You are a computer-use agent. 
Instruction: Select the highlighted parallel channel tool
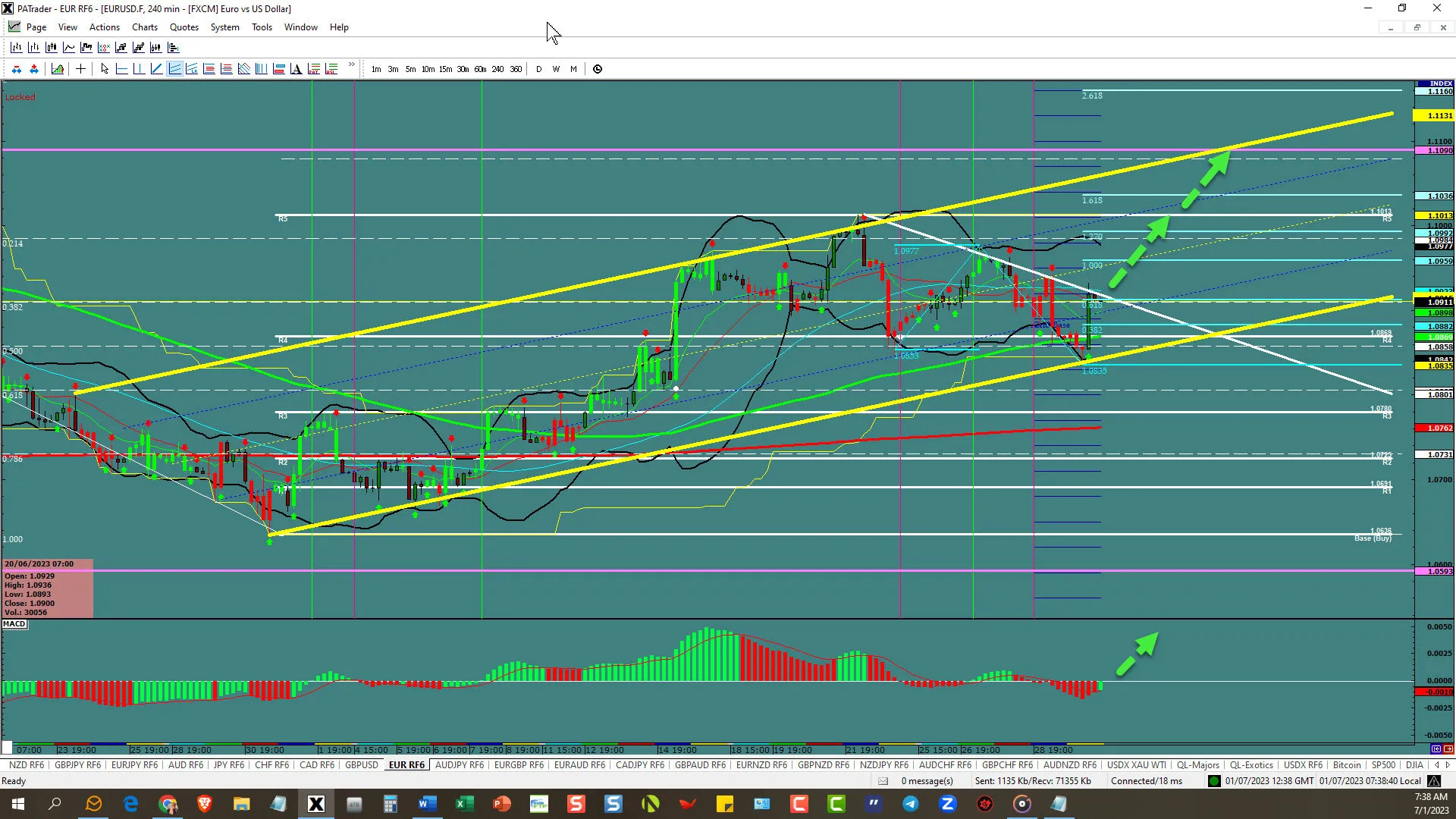click(x=174, y=69)
